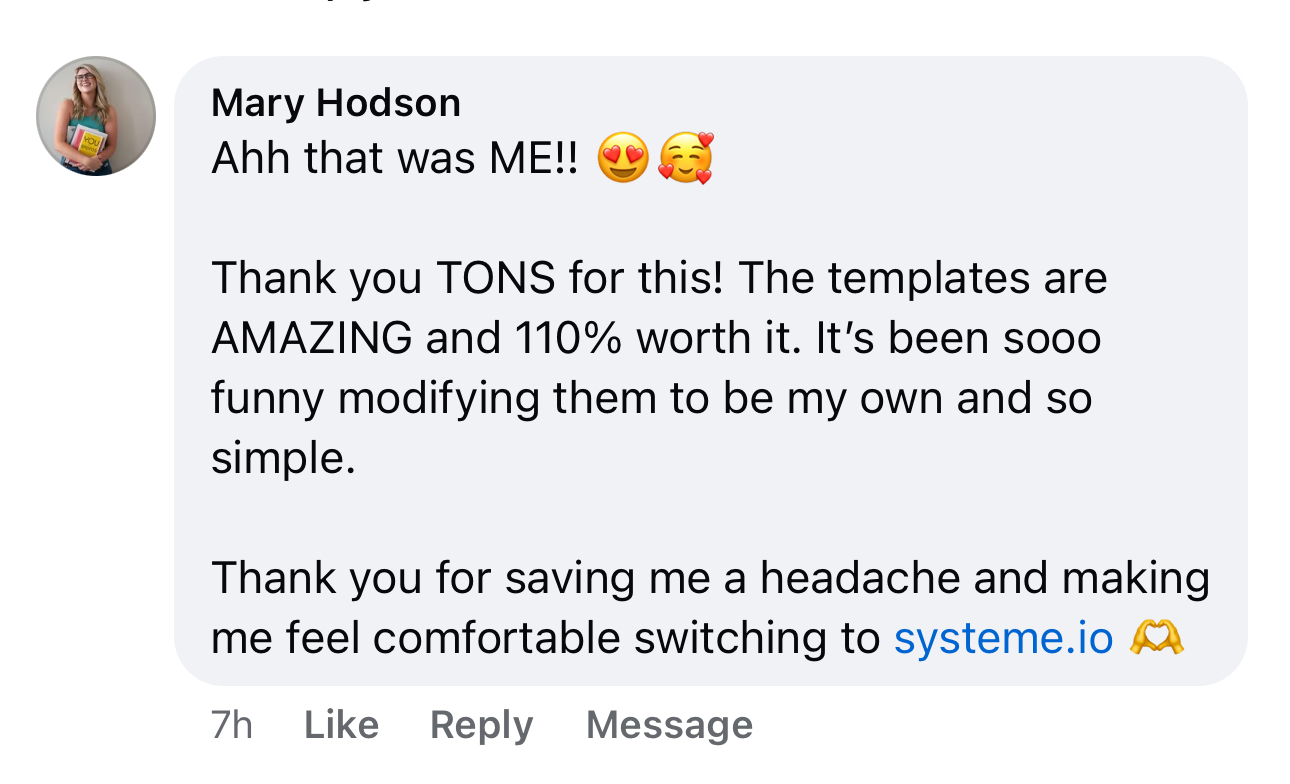Viewport: 1290px width, 784px height.
Task: Click the 7h comment timestamp
Action: click(x=232, y=725)
